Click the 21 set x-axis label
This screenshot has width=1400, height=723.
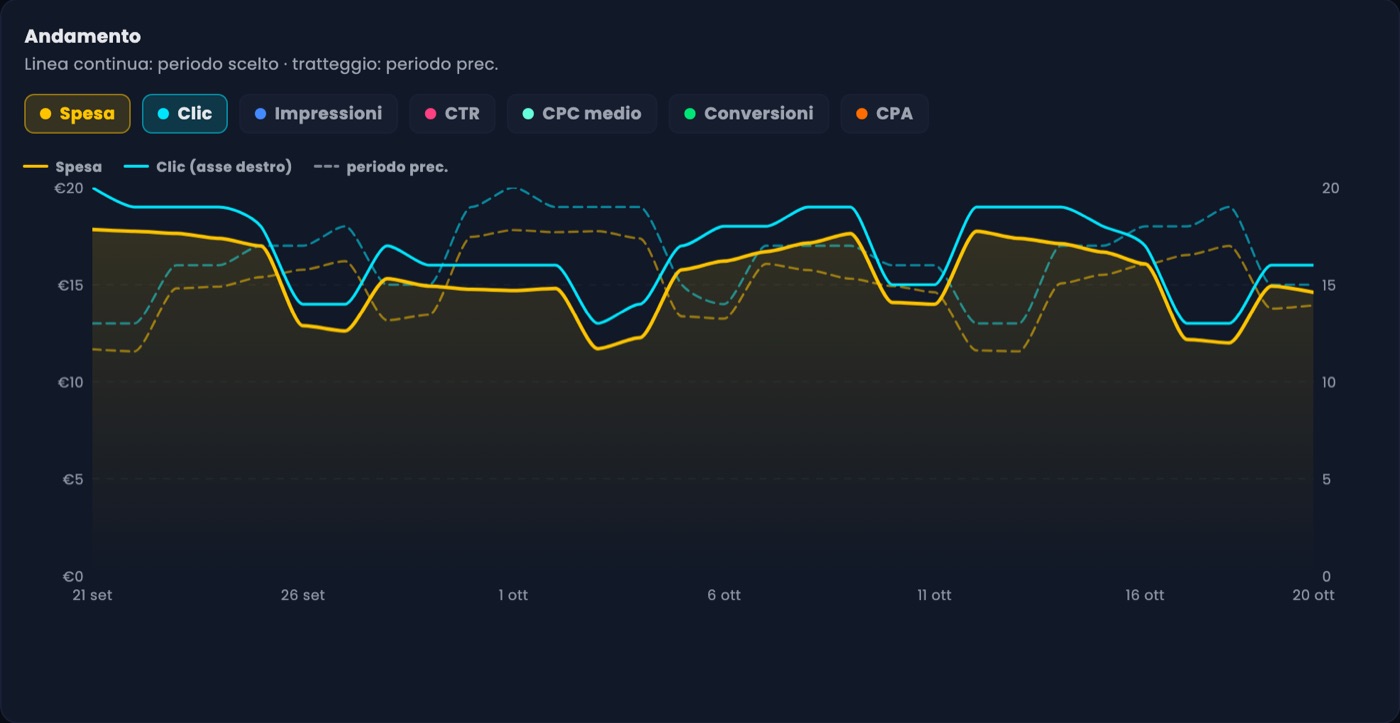pos(93,595)
